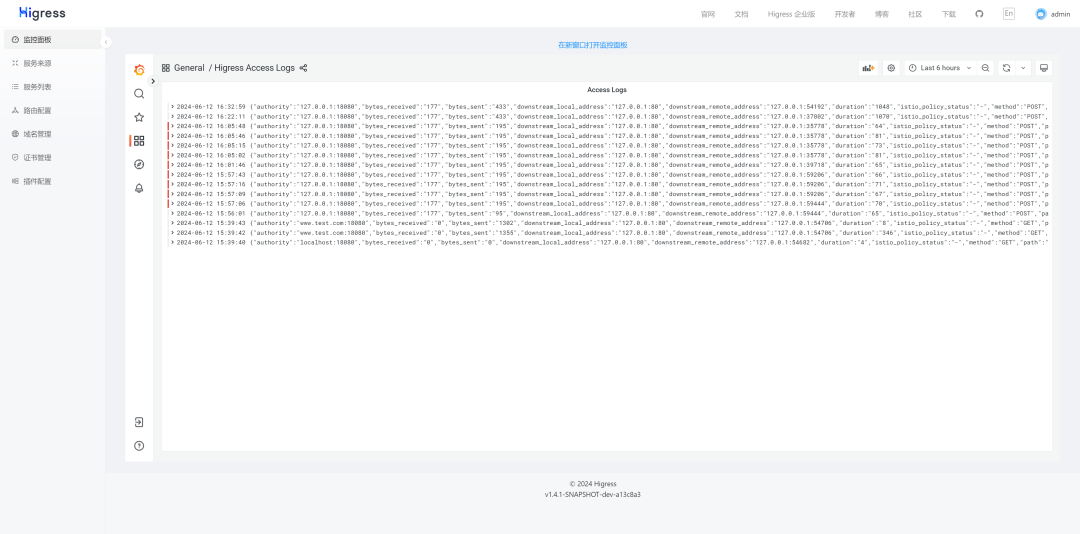Click the Add panel icon

(868, 68)
